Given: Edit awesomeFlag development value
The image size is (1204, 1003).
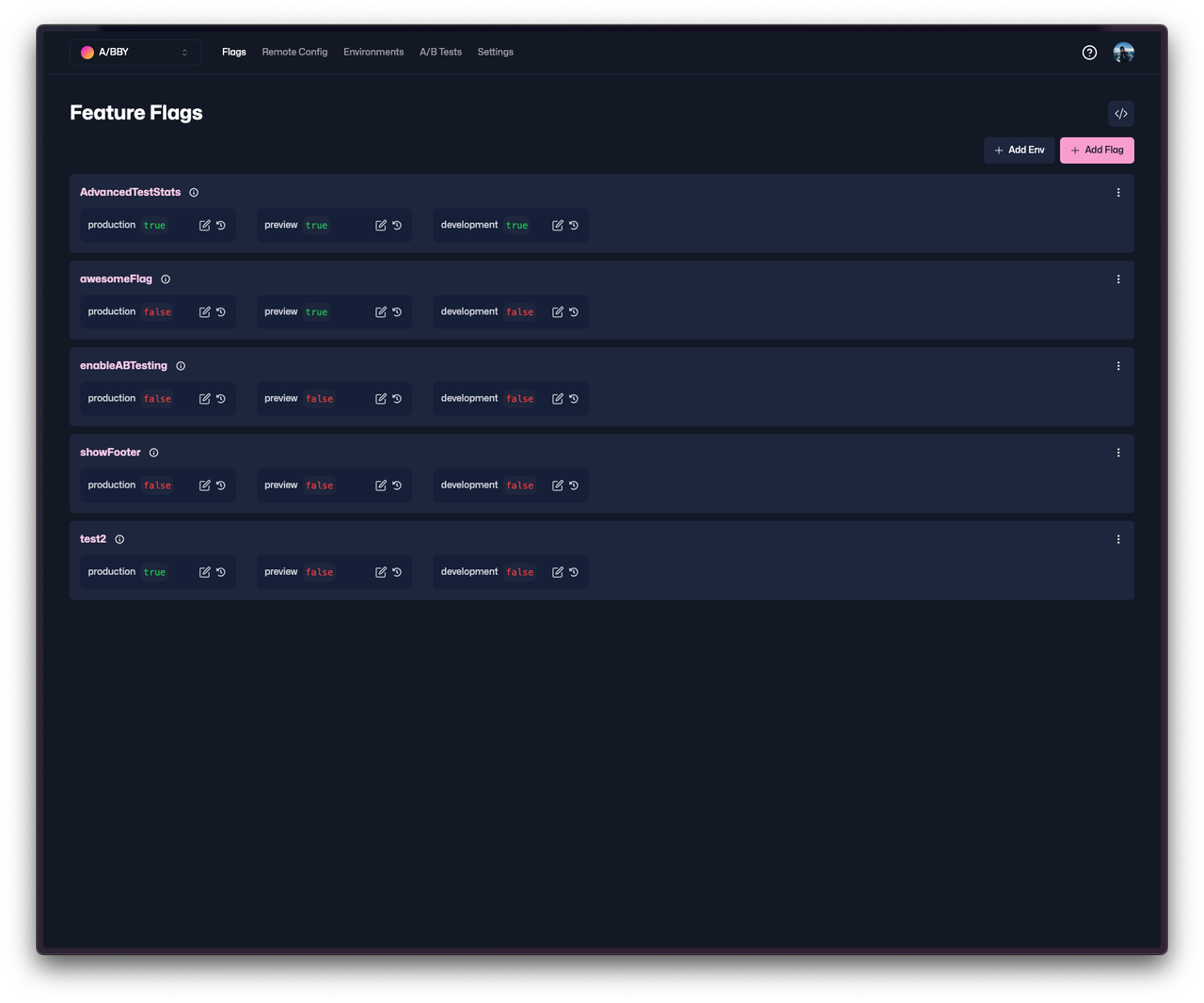Looking at the screenshot, I should click(558, 312).
